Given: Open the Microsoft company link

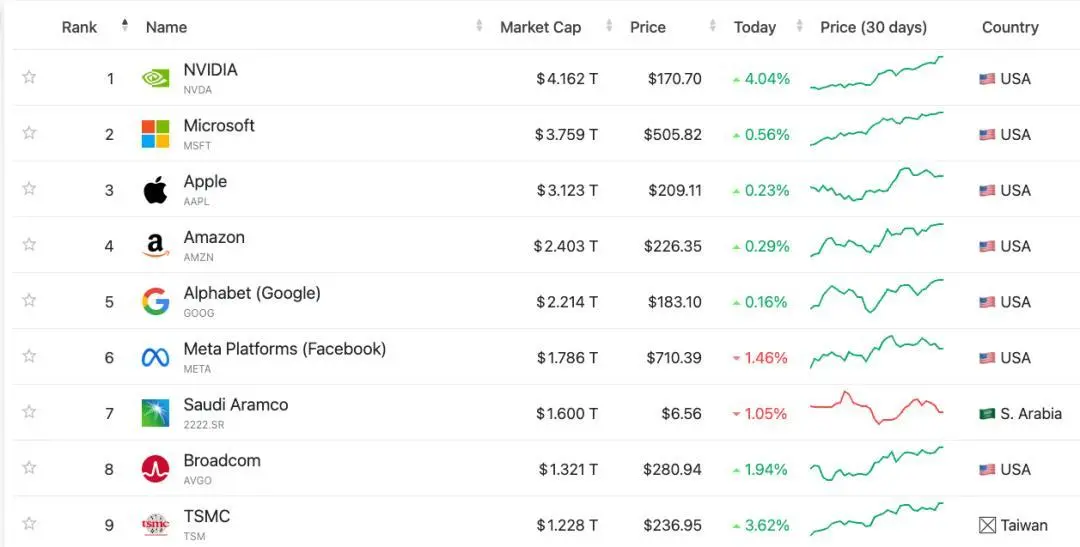Looking at the screenshot, I should click(x=219, y=126).
